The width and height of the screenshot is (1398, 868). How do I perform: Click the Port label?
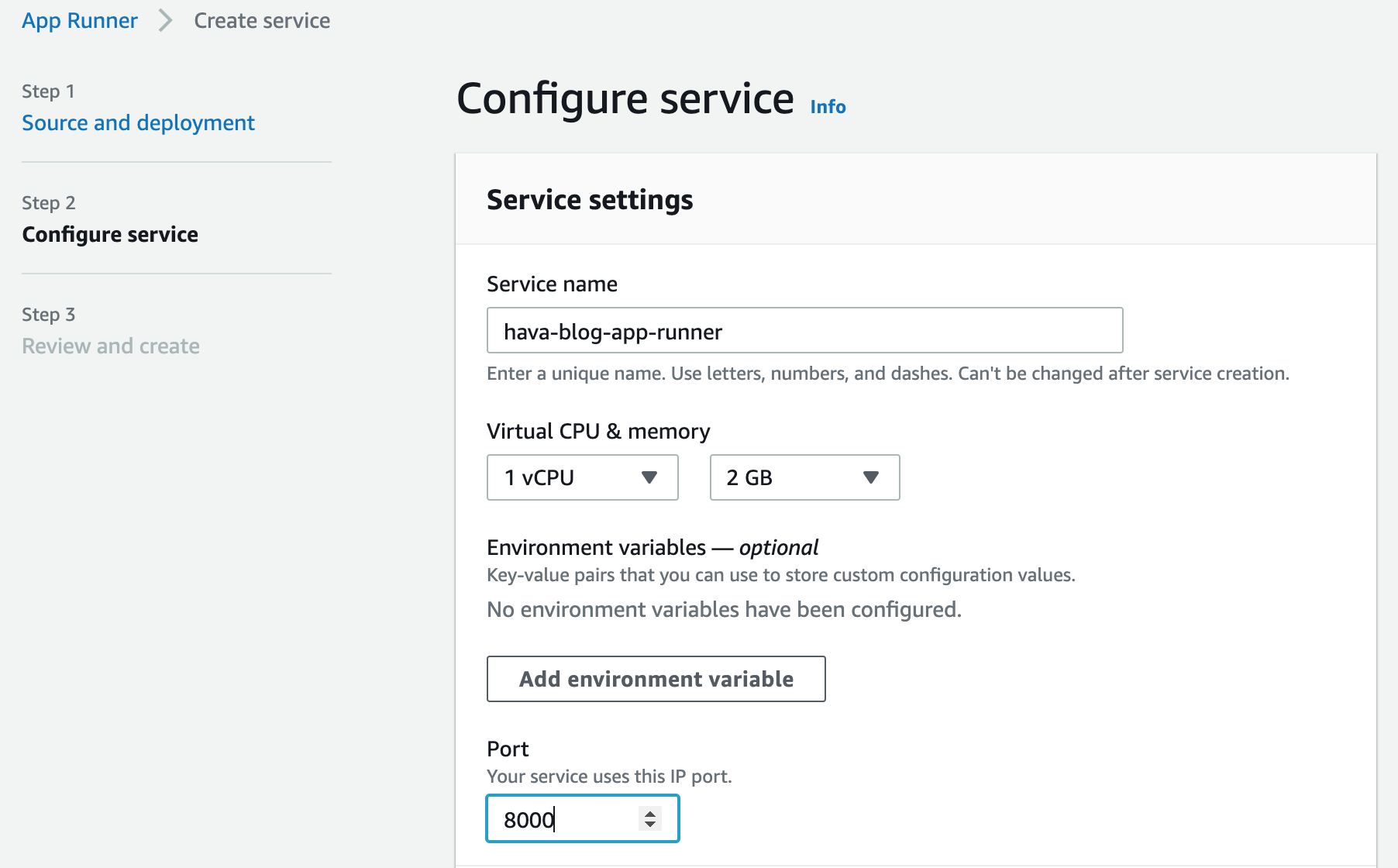(508, 749)
